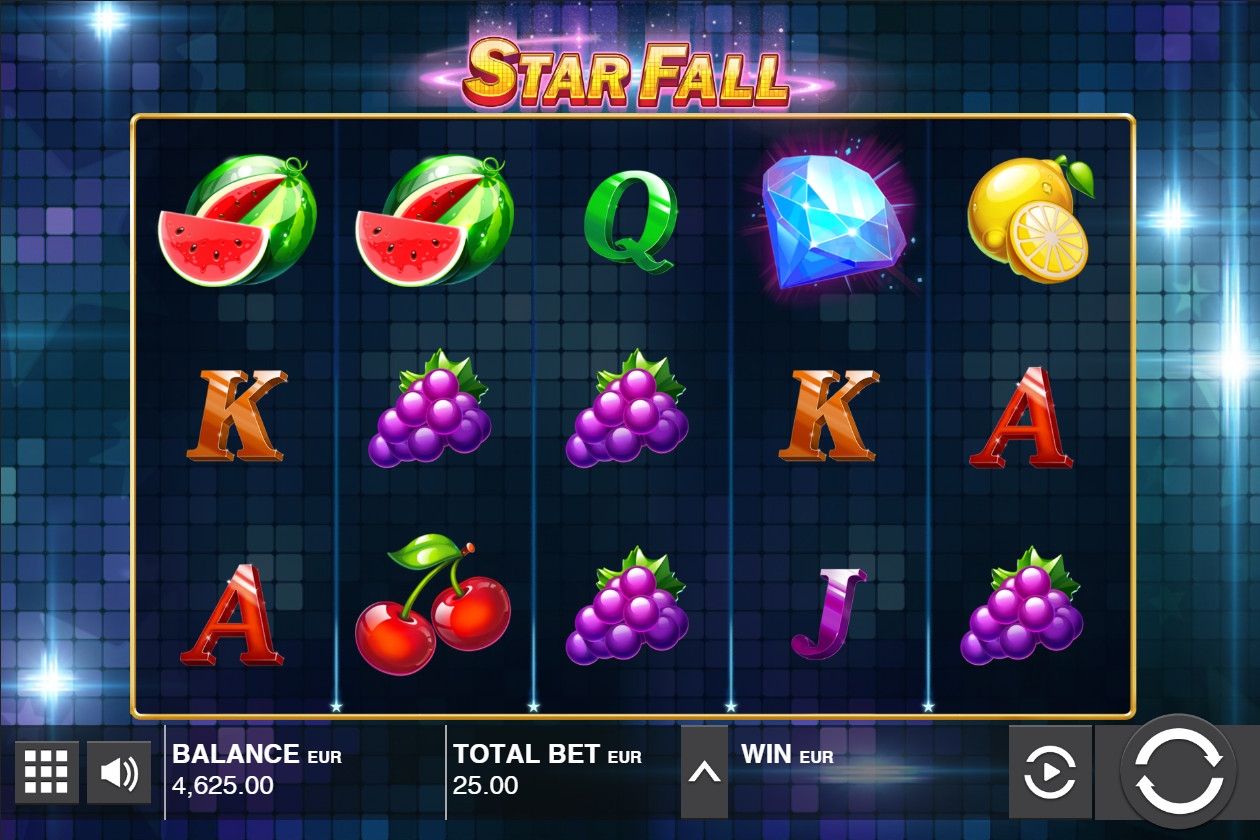Click the cherries symbol

(432, 603)
